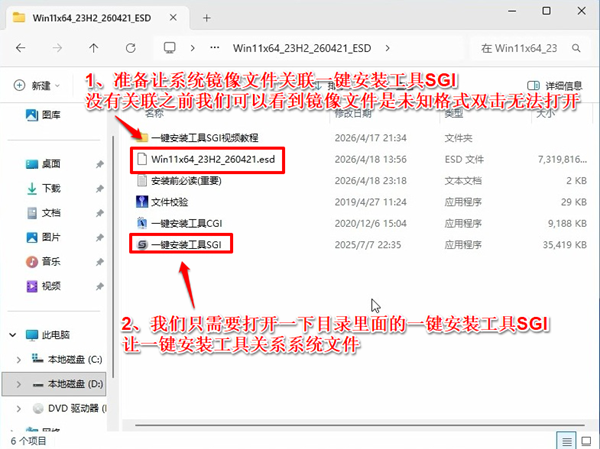Select the 文件校验 application
The height and width of the screenshot is (449, 600).
[162, 202]
